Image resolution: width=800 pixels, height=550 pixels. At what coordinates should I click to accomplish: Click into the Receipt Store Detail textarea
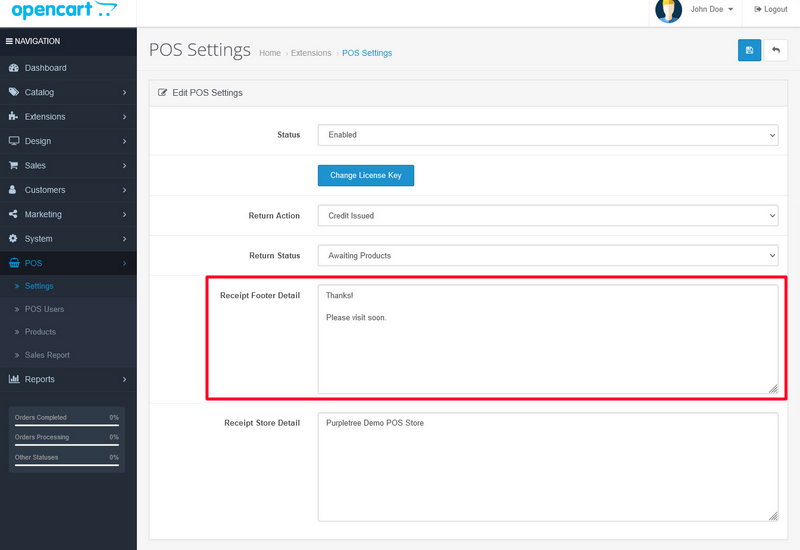click(x=548, y=467)
